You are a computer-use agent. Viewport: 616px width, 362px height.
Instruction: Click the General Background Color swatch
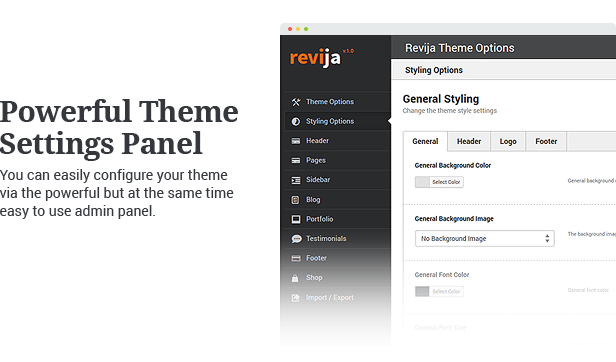point(422,182)
